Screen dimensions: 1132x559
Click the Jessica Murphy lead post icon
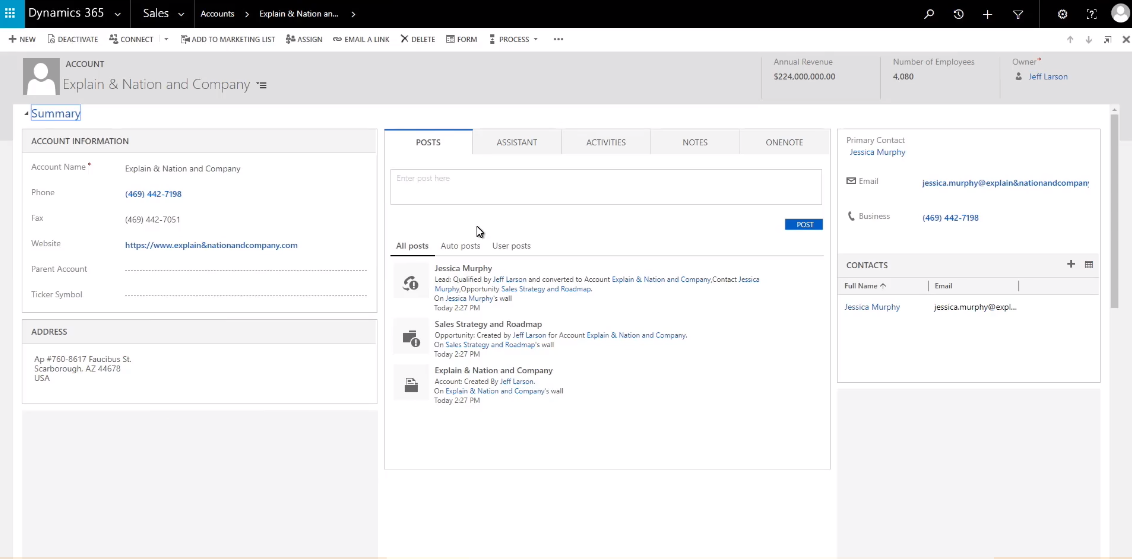pos(411,282)
